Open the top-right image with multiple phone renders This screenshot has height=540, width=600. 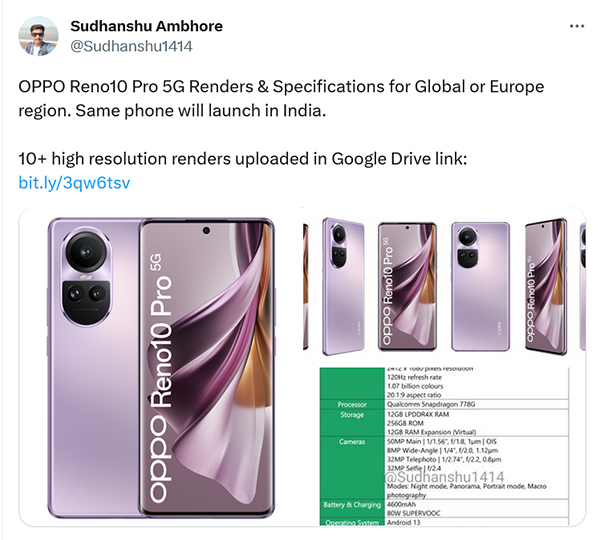[444, 285]
